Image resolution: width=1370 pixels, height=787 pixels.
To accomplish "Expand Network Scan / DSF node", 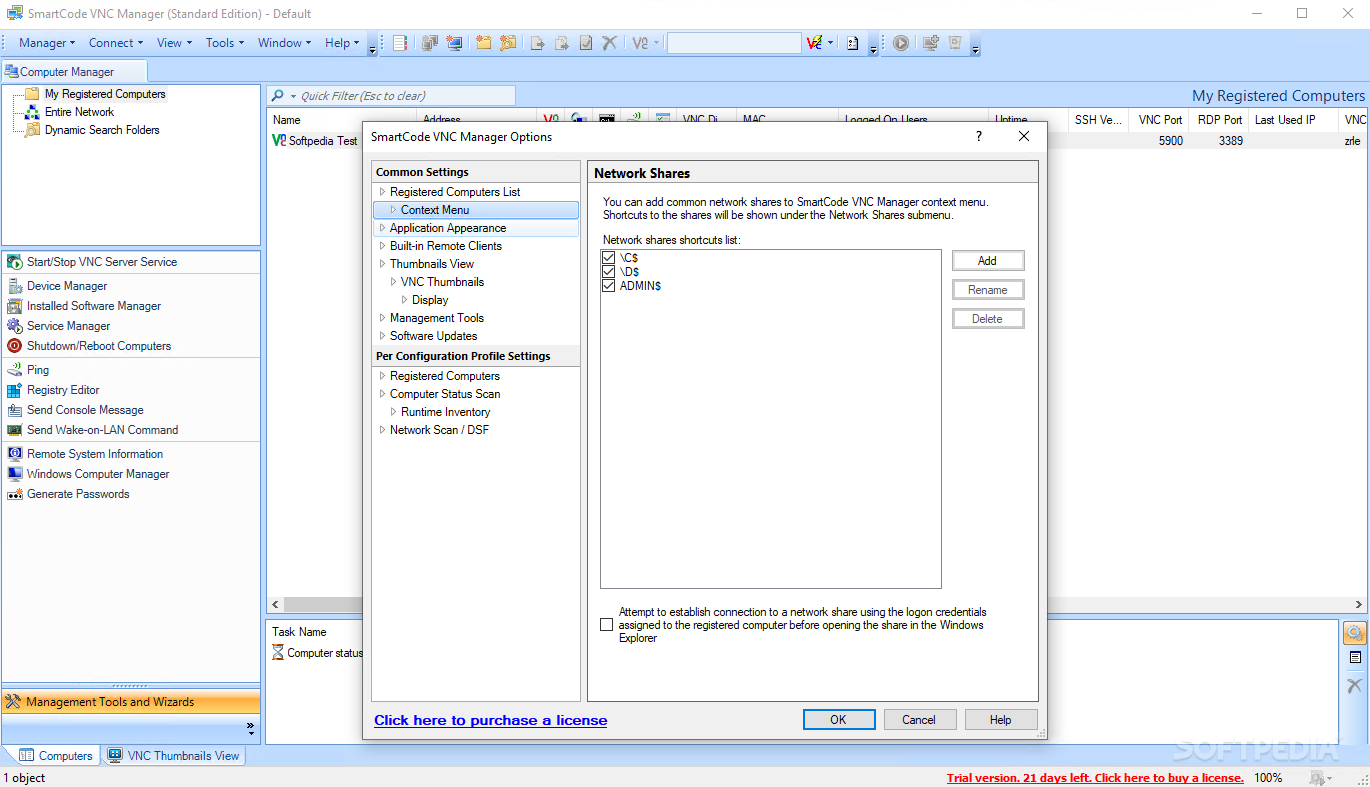I will click(x=382, y=430).
